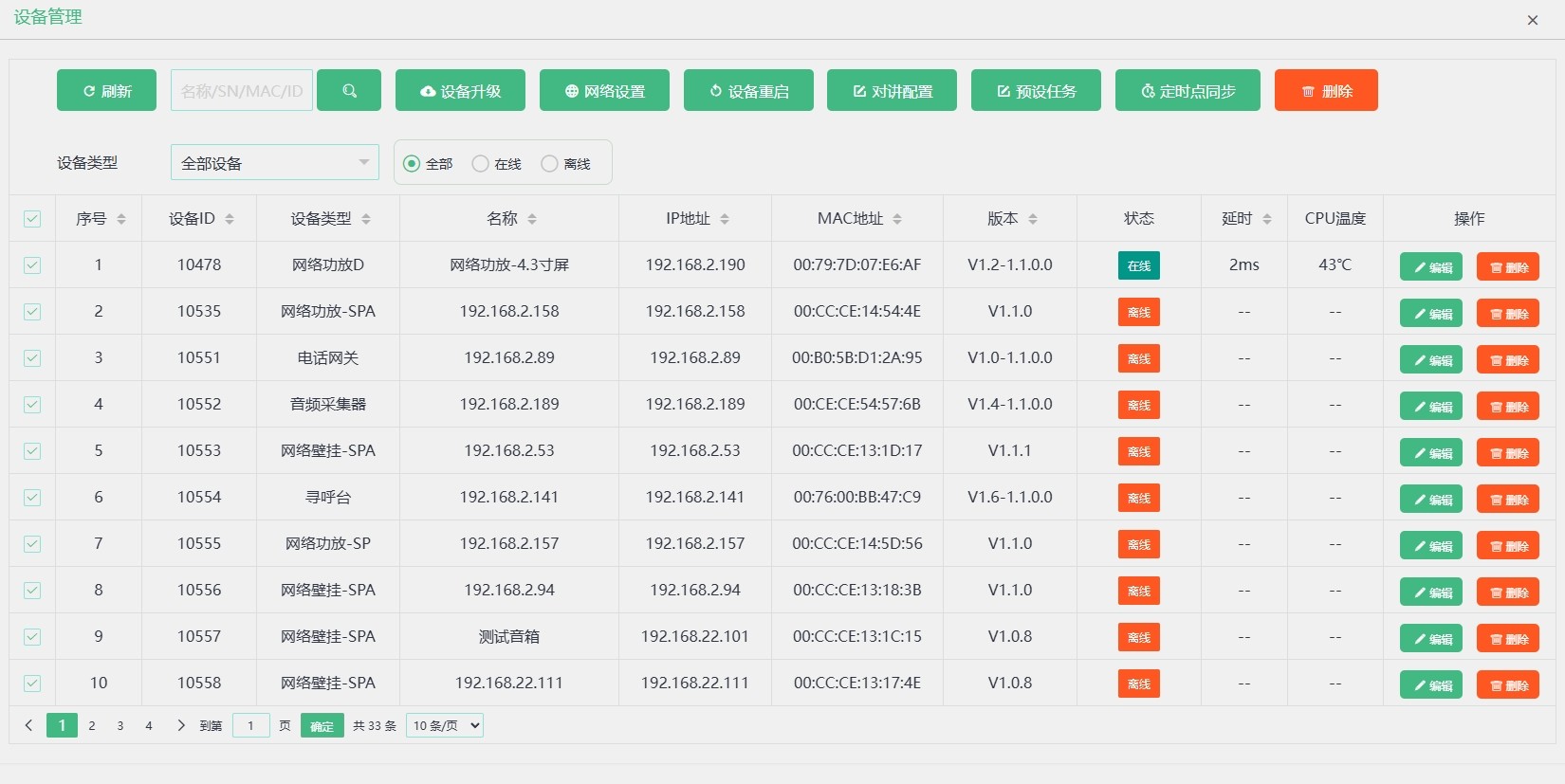Open 设备升级 device upgrade
The image size is (1565, 784).
[460, 91]
